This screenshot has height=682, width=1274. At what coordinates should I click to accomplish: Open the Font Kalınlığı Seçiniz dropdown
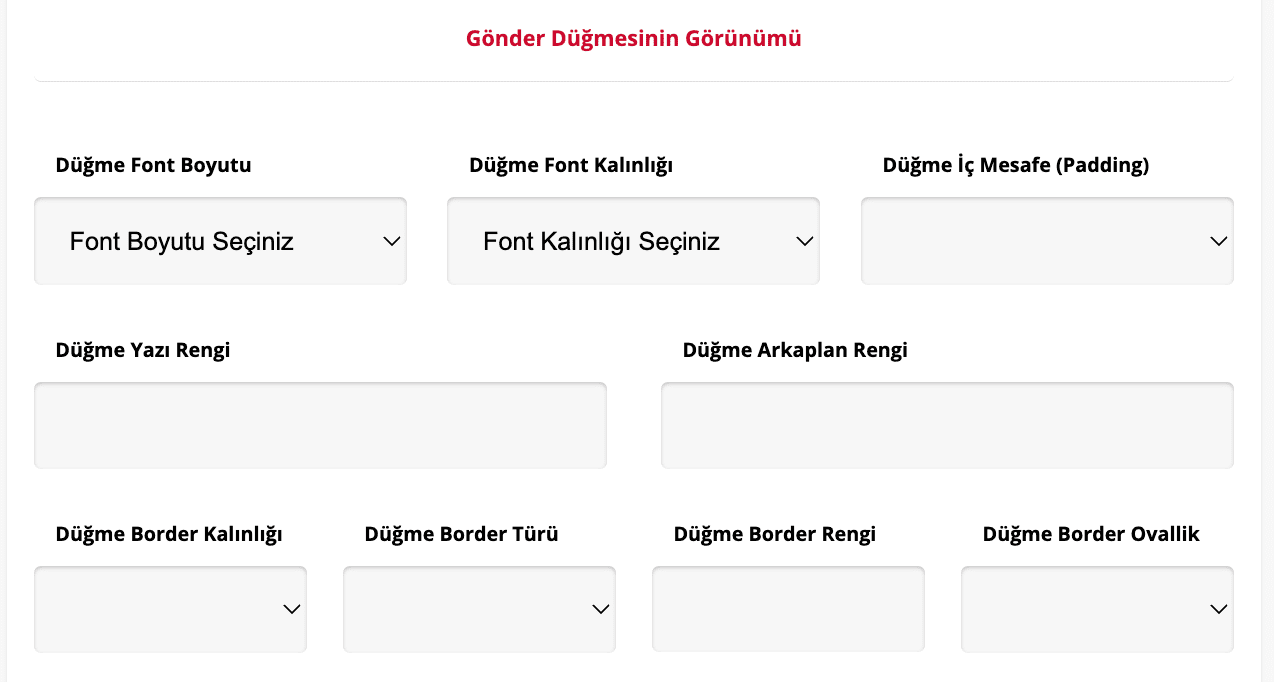pyautogui.click(x=633, y=240)
